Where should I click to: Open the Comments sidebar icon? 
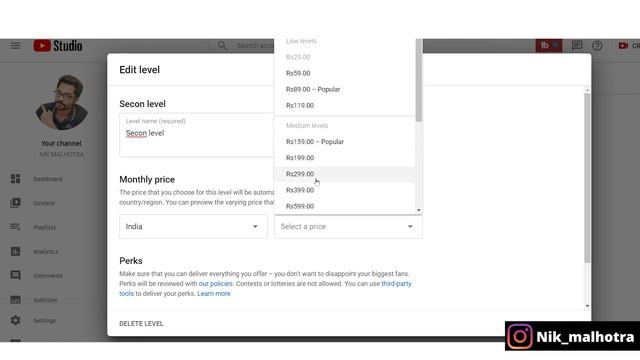pos(16,276)
